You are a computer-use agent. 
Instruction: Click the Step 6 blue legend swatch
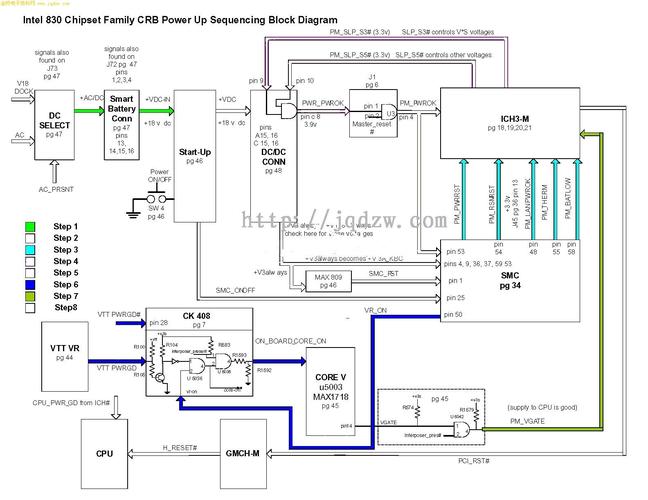point(30,285)
